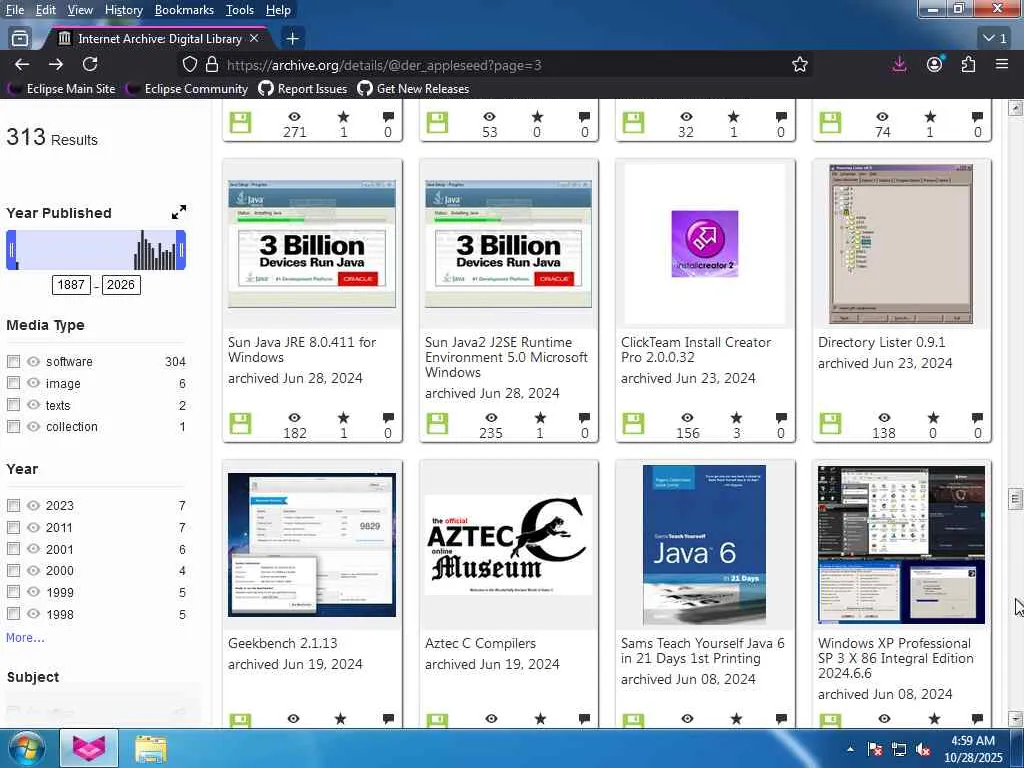Click the pink browser taskbar icon
The height and width of the screenshot is (768, 1024).
[89, 748]
